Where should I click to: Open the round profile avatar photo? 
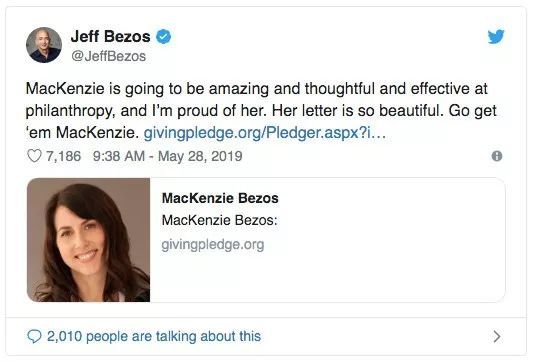tap(44, 45)
